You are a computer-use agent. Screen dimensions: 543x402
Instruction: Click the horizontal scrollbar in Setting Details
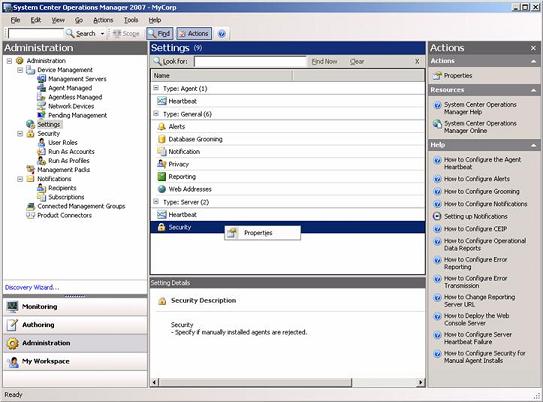click(256, 382)
